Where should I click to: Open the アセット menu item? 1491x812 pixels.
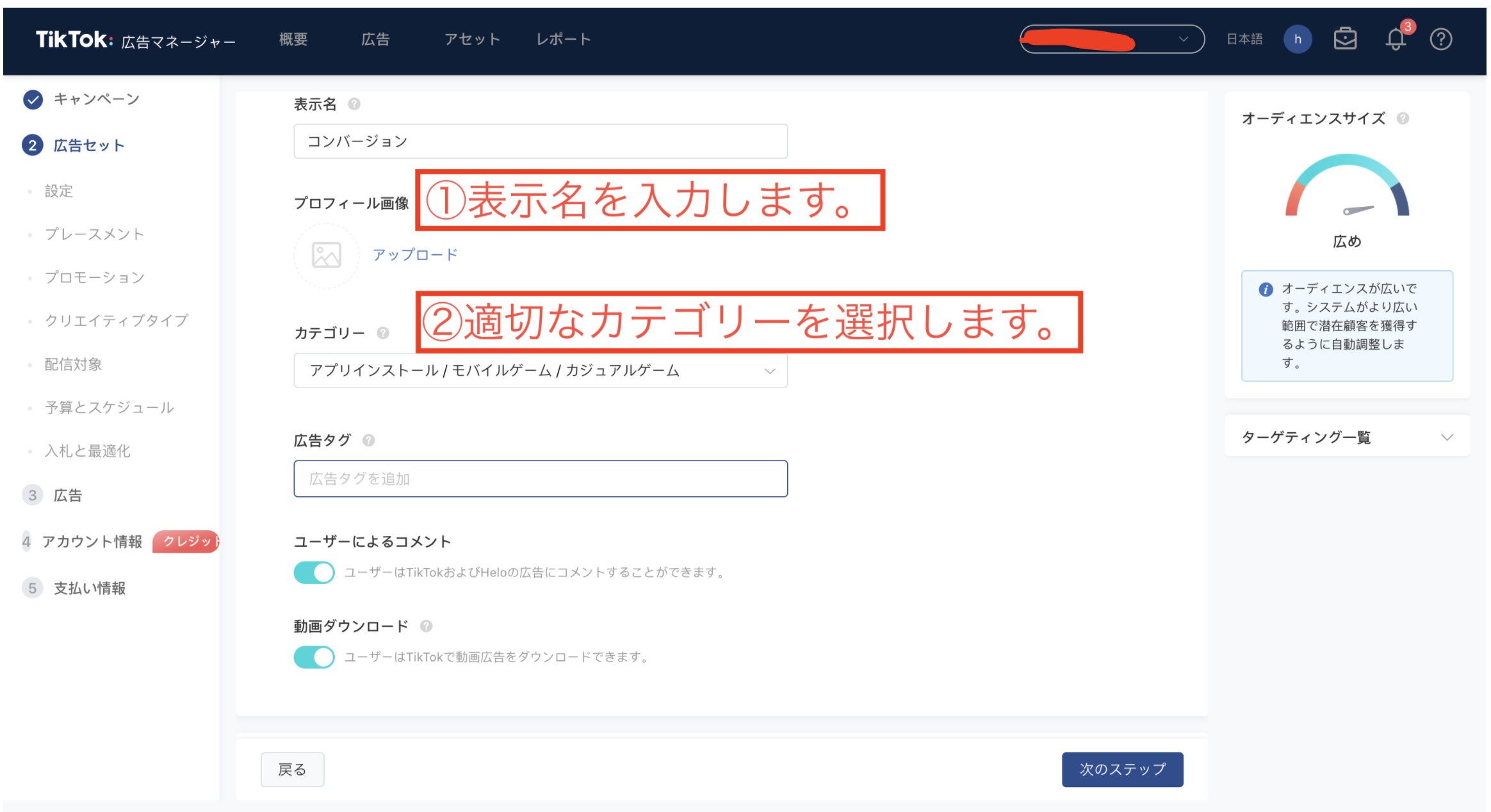(472, 38)
